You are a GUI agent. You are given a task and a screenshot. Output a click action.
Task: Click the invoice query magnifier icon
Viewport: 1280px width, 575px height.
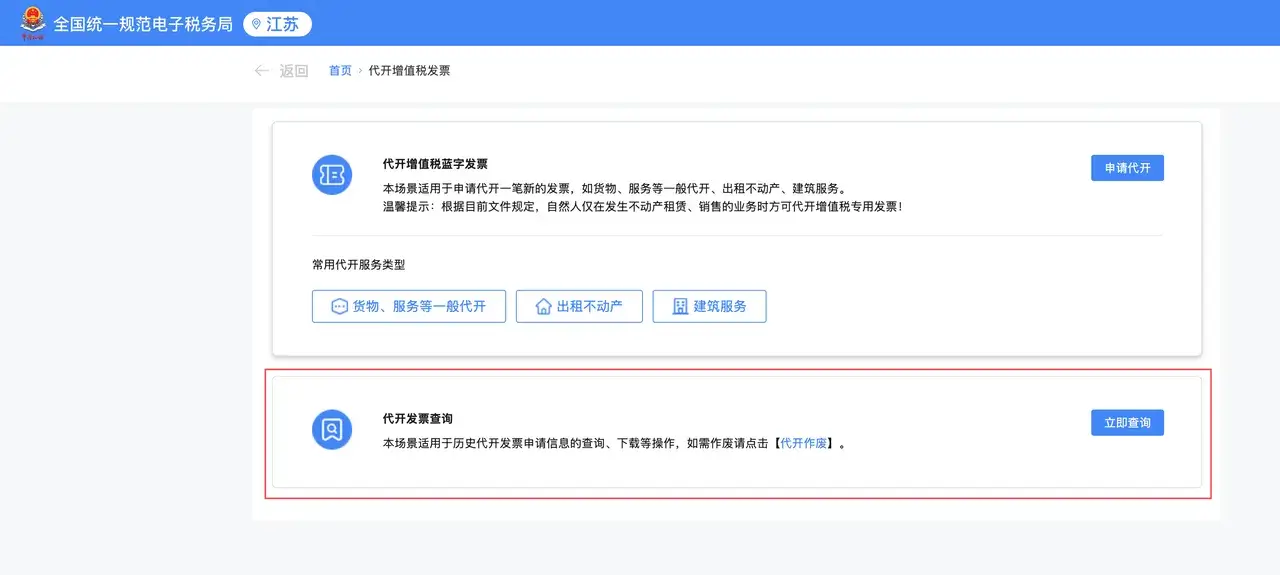pyautogui.click(x=332, y=429)
